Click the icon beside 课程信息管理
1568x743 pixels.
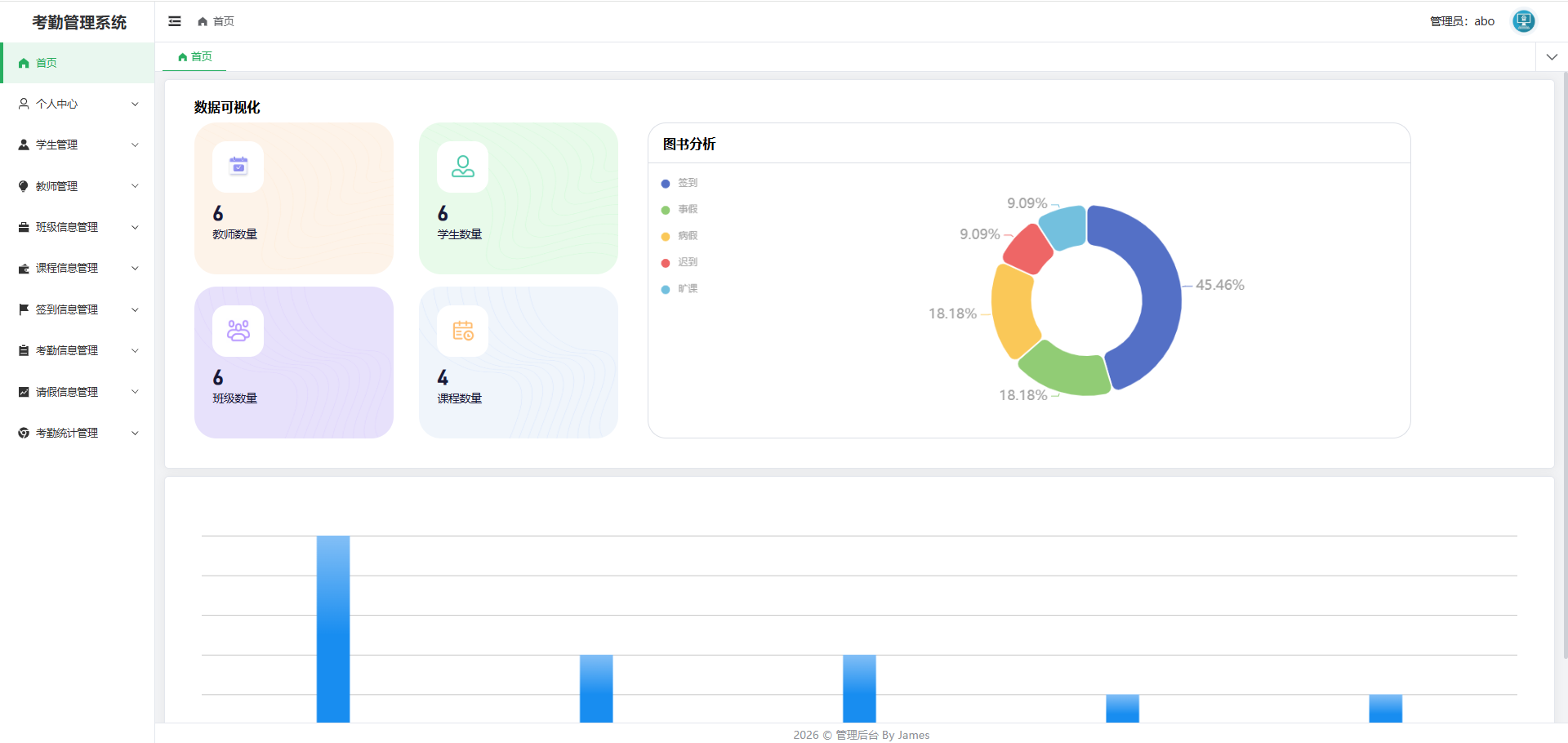tap(24, 268)
